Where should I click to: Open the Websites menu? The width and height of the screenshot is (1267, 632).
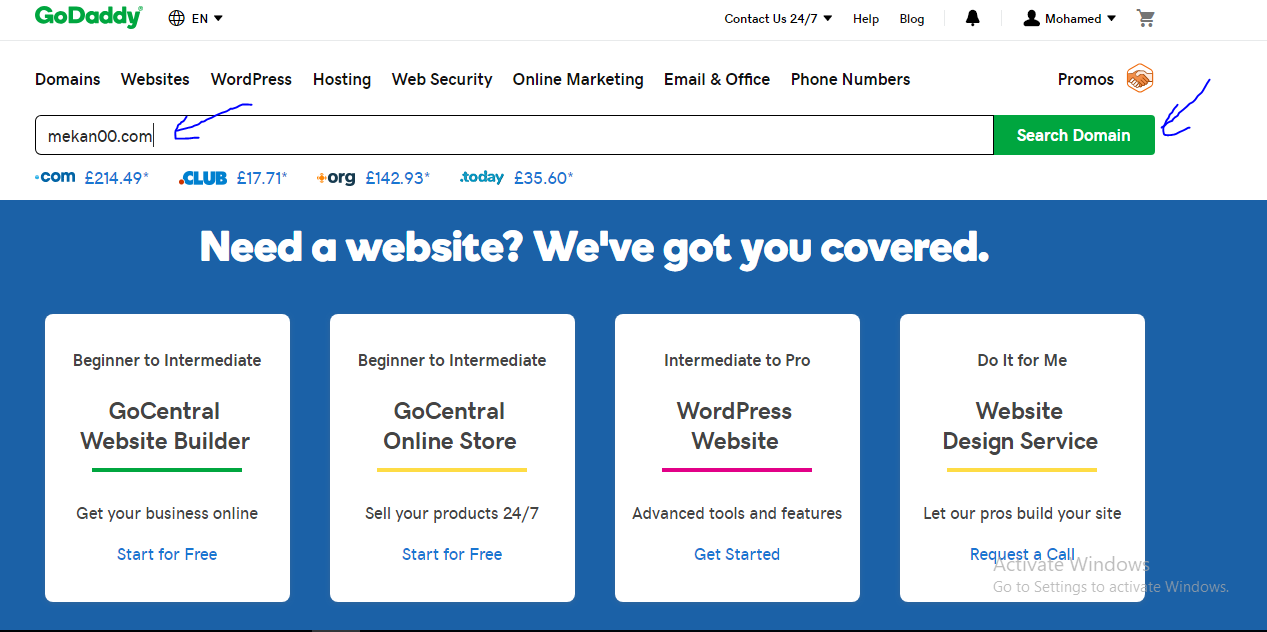pyautogui.click(x=155, y=79)
